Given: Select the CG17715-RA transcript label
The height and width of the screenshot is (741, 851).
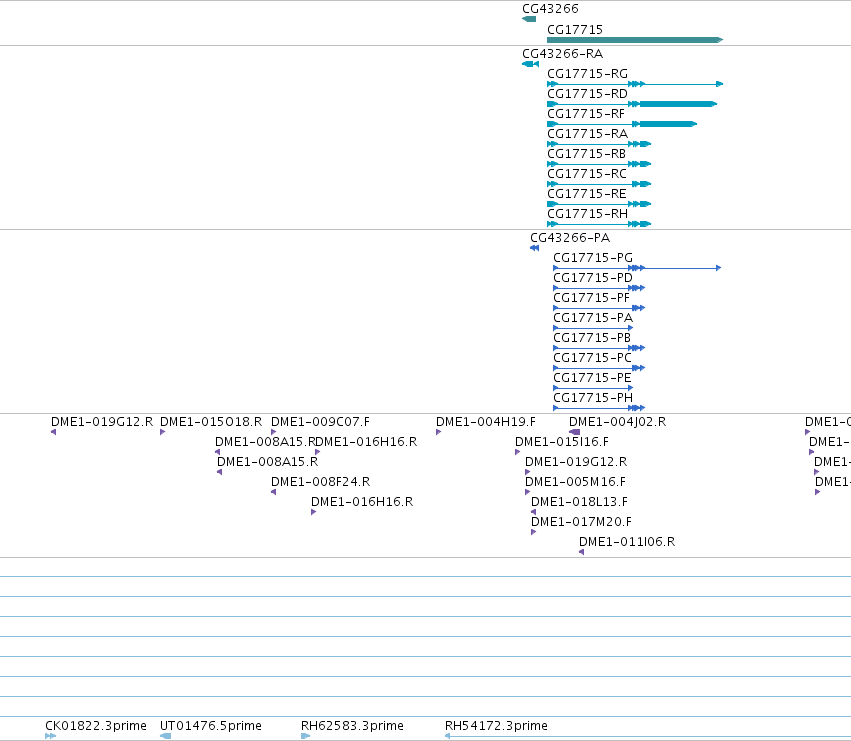Looking at the screenshot, I should click(x=587, y=134).
